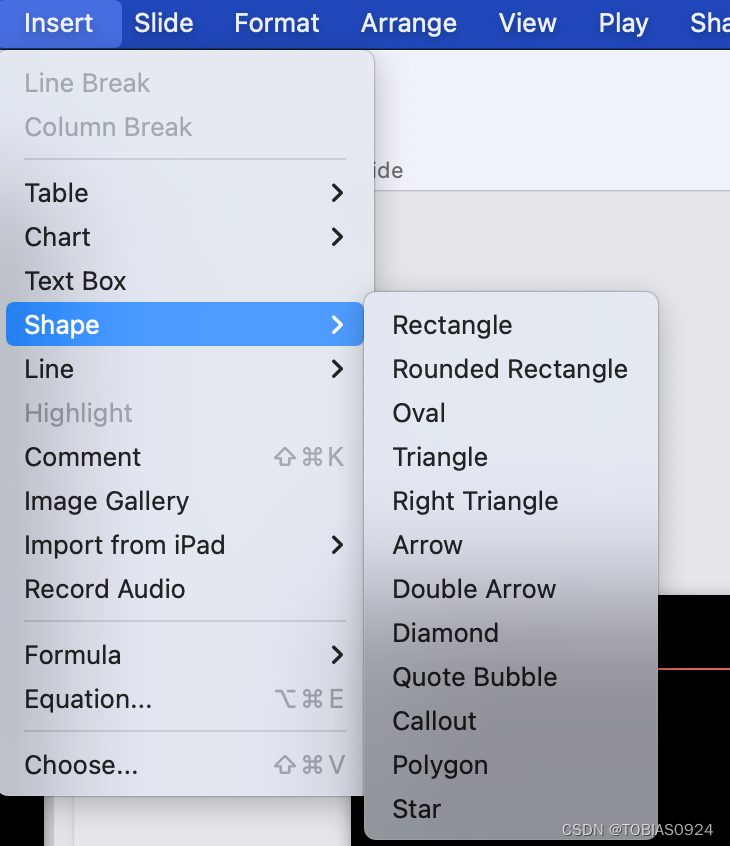
Task: Open the Slide menu
Action: pyautogui.click(x=164, y=23)
